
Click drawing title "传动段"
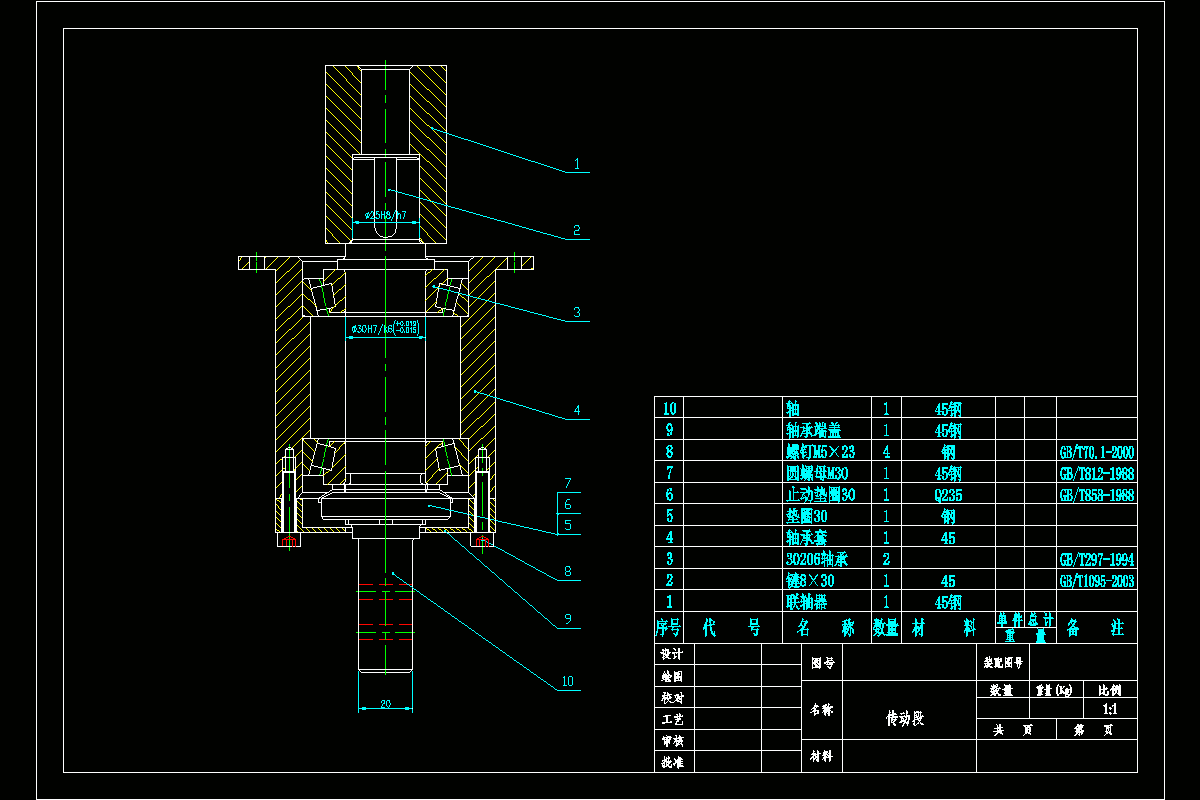pos(906,718)
